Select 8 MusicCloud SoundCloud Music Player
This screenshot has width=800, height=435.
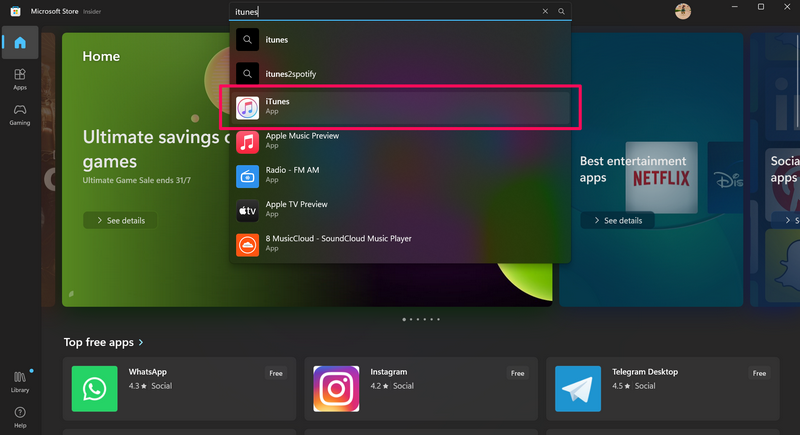point(400,244)
